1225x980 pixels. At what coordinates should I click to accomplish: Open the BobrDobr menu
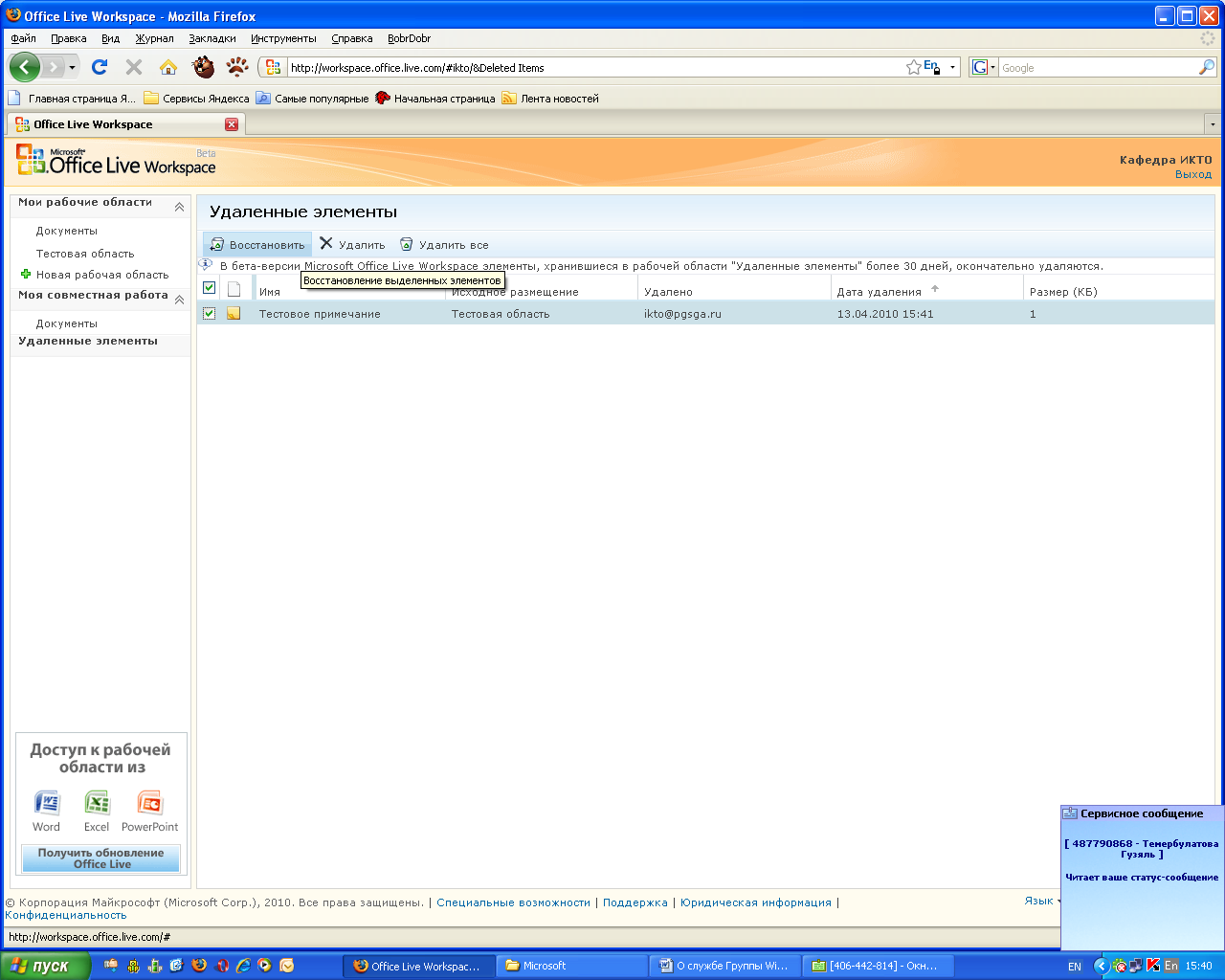pyautogui.click(x=409, y=38)
